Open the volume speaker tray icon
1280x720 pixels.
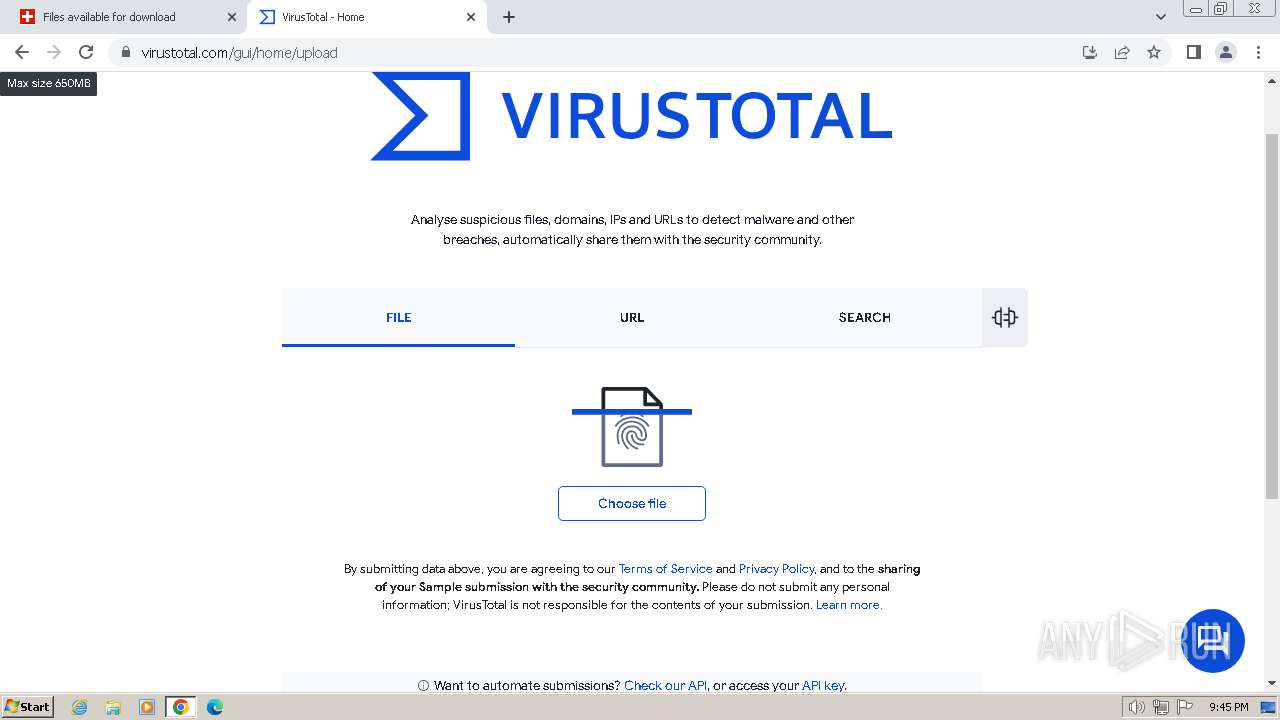point(1136,707)
